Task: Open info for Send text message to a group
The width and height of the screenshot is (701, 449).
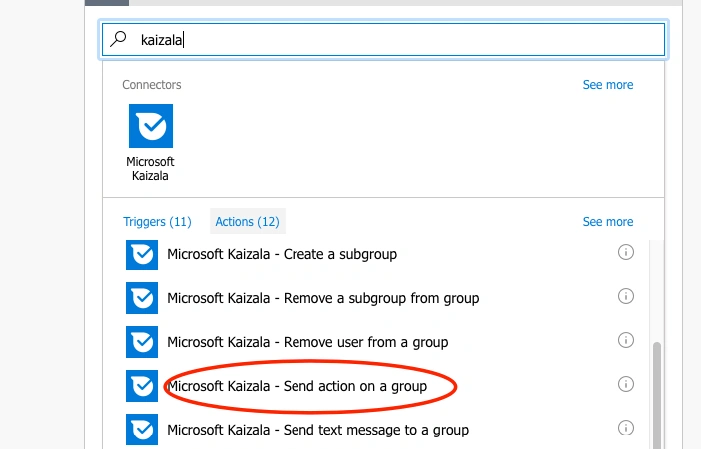Action: coord(625,428)
